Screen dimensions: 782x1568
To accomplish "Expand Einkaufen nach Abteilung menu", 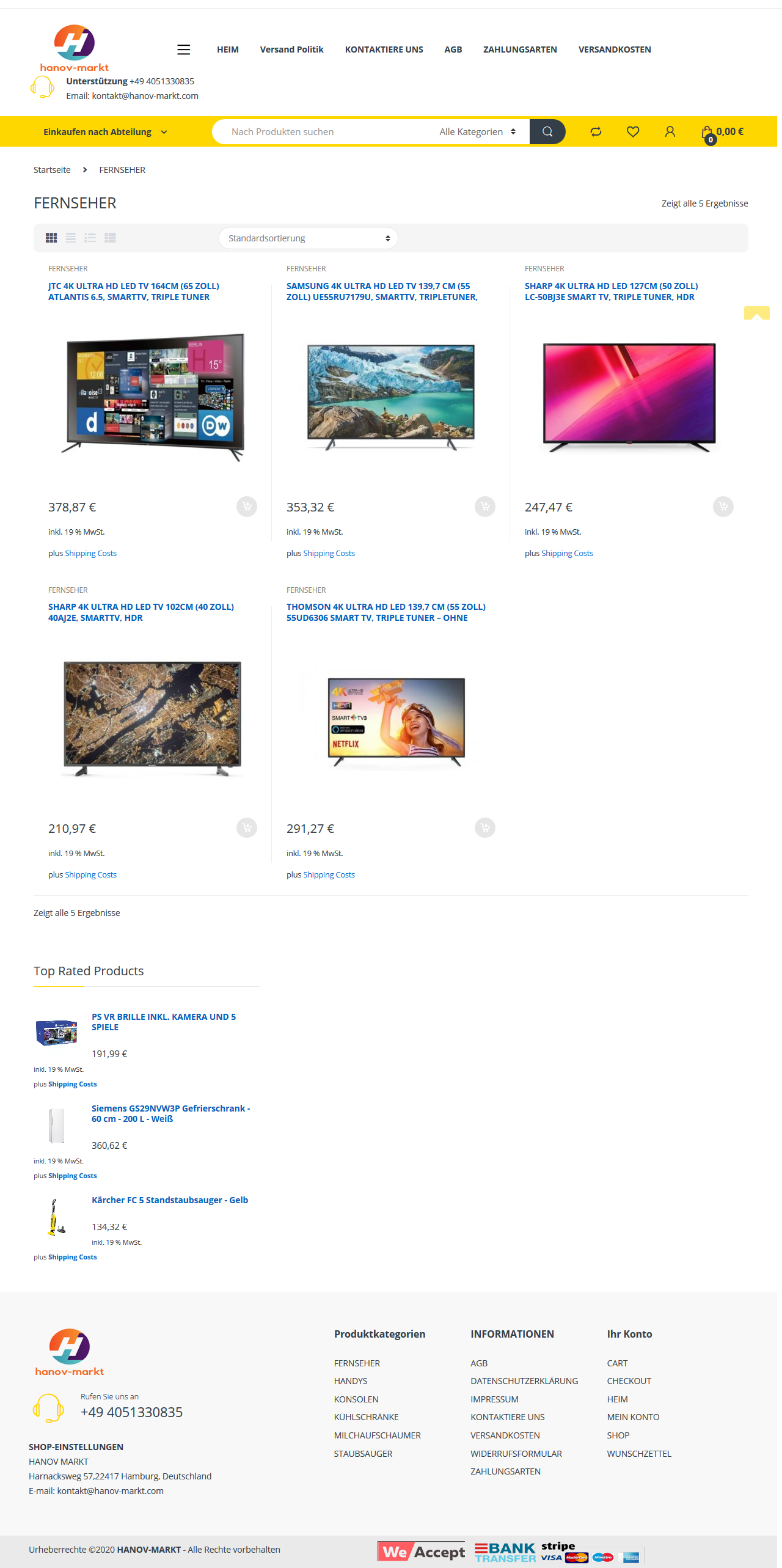I will pos(105,132).
